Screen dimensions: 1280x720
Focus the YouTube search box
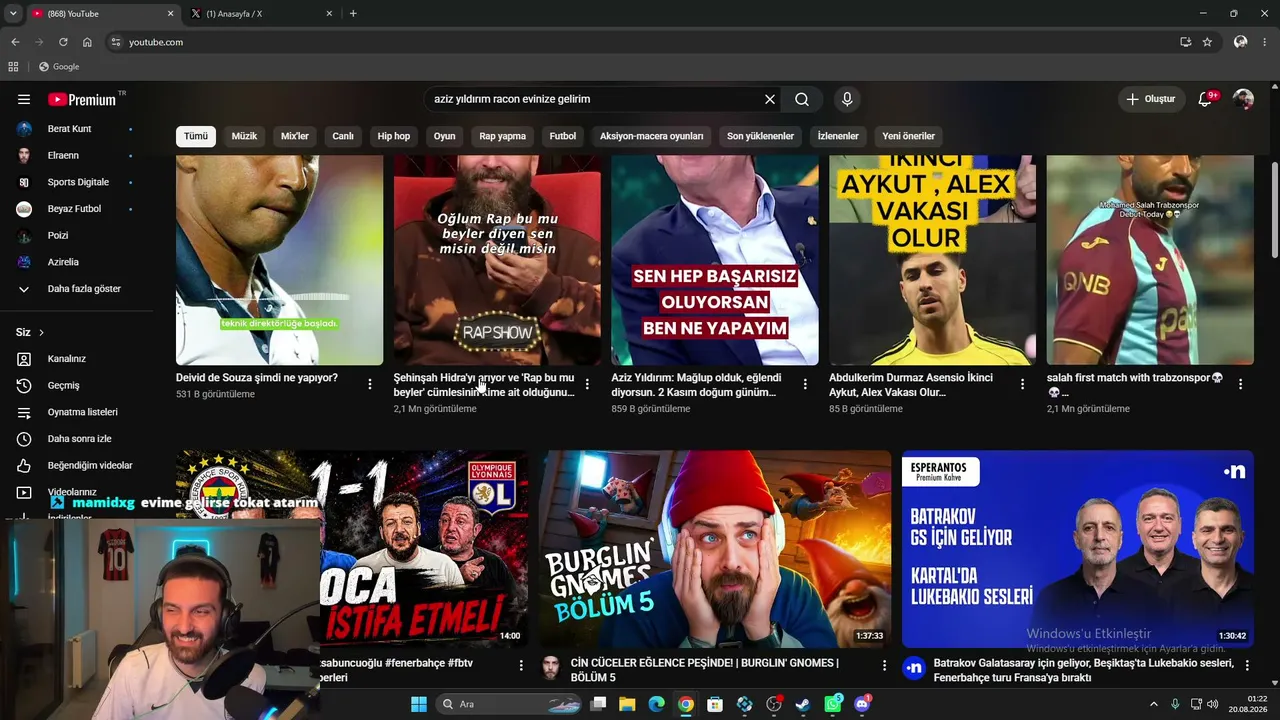point(595,99)
